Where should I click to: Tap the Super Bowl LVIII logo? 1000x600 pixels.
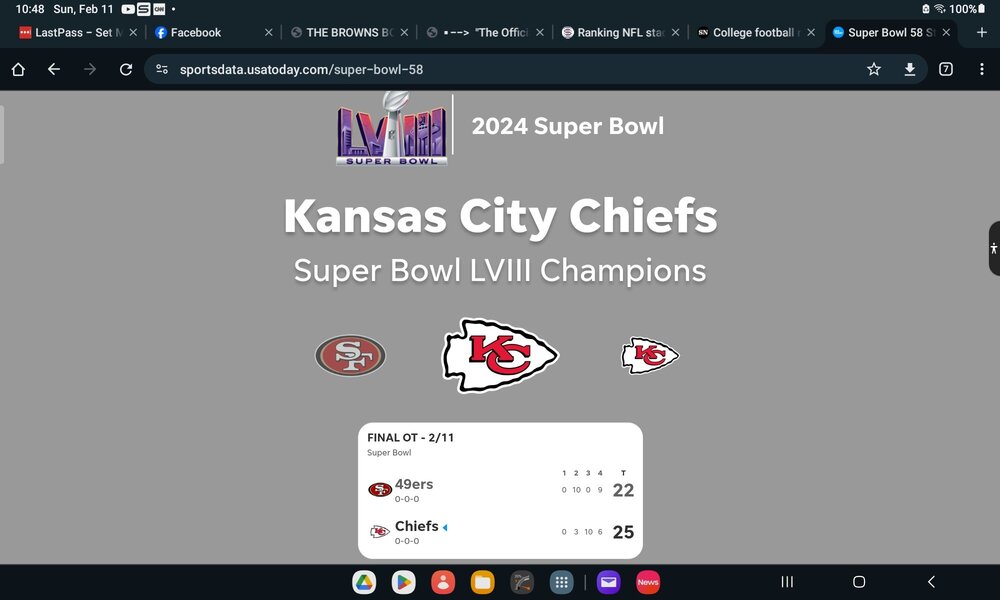(x=392, y=128)
